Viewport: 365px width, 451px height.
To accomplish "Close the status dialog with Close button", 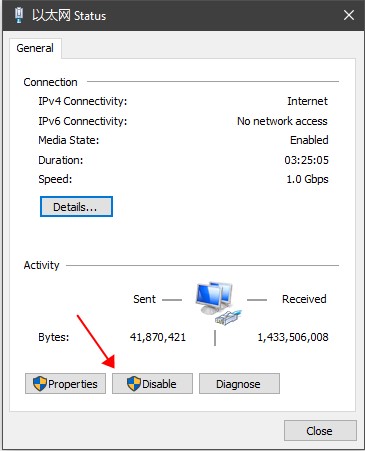I will coord(320,431).
